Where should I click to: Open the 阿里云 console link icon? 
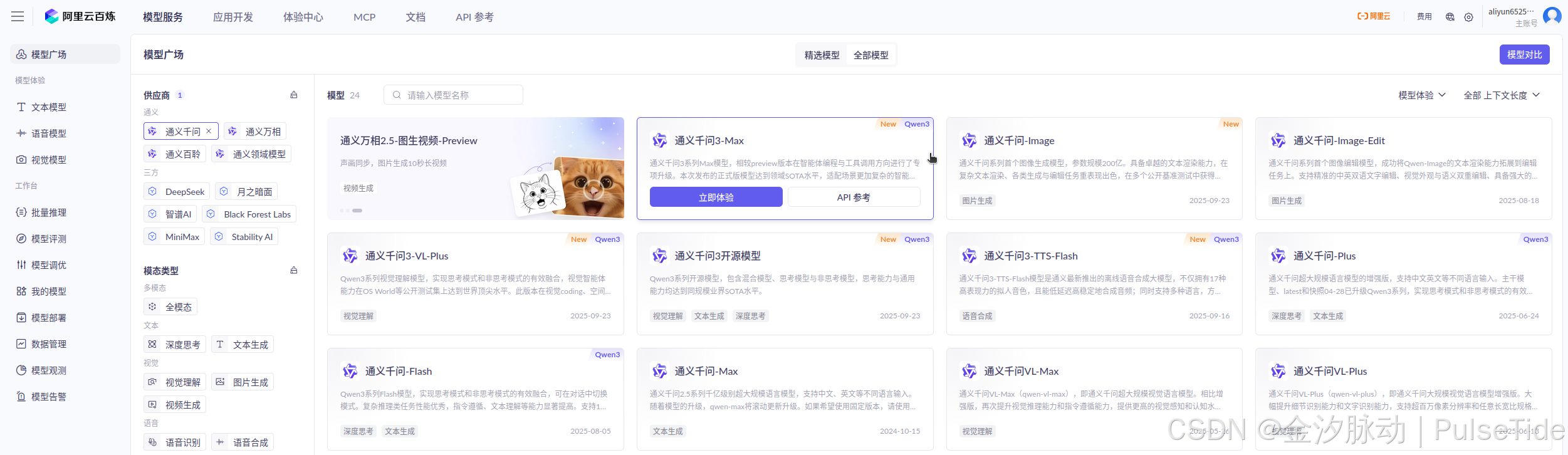tap(1374, 17)
